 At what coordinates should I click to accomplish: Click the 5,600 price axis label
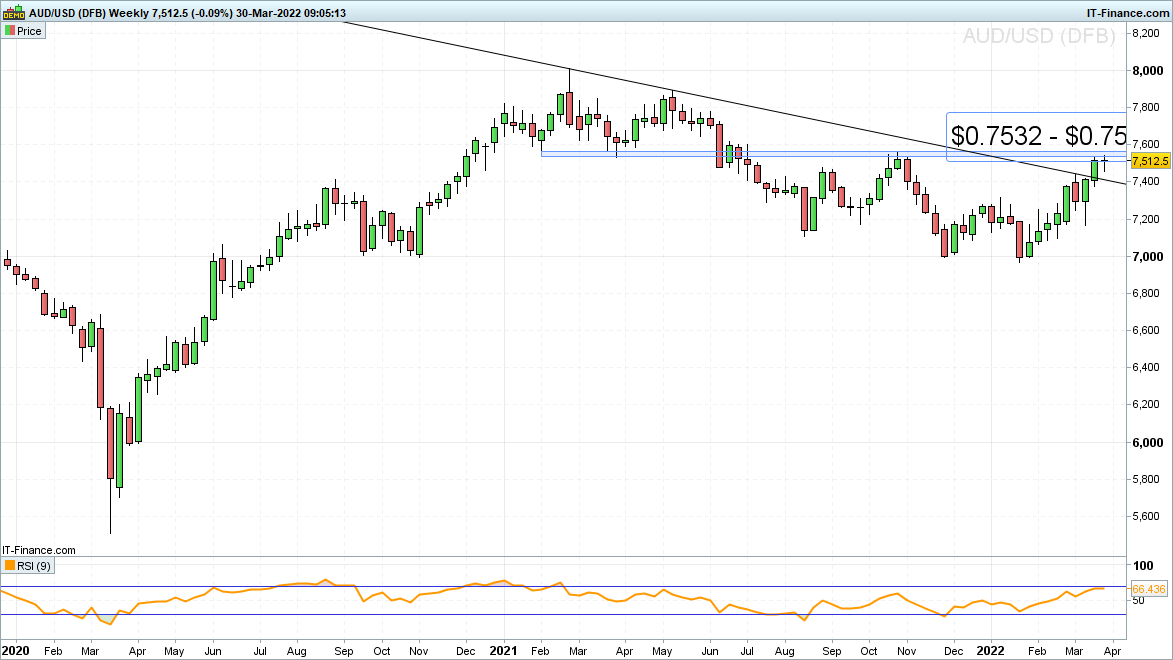pyautogui.click(x=1146, y=516)
